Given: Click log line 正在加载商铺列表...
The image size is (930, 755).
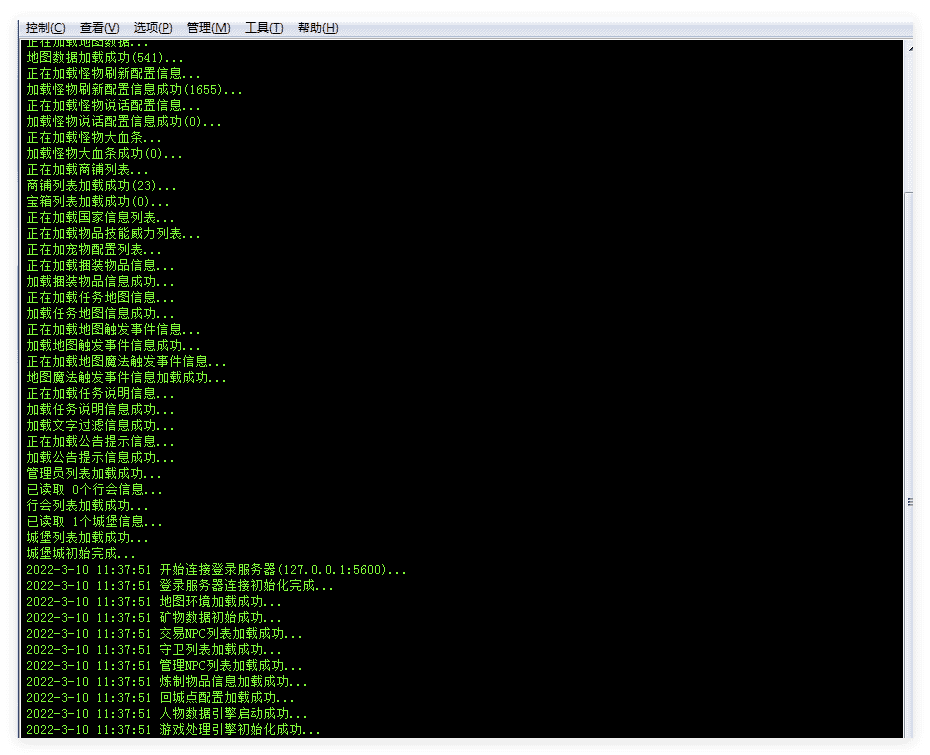Looking at the screenshot, I should [87, 170].
